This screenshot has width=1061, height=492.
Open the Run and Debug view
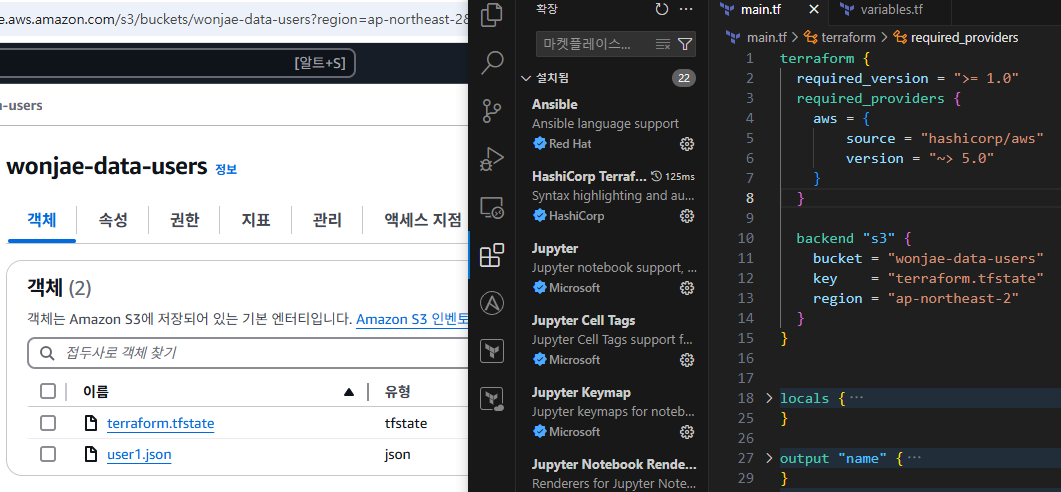[491, 159]
